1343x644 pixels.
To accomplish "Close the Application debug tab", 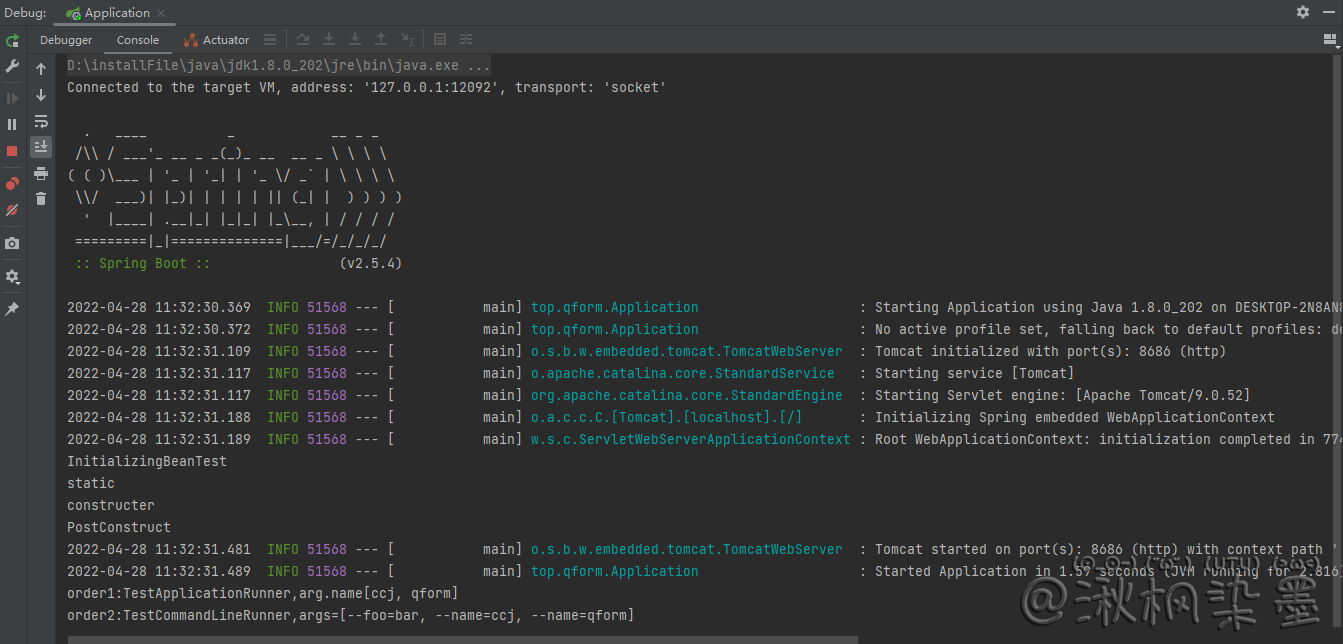I will pos(162,13).
